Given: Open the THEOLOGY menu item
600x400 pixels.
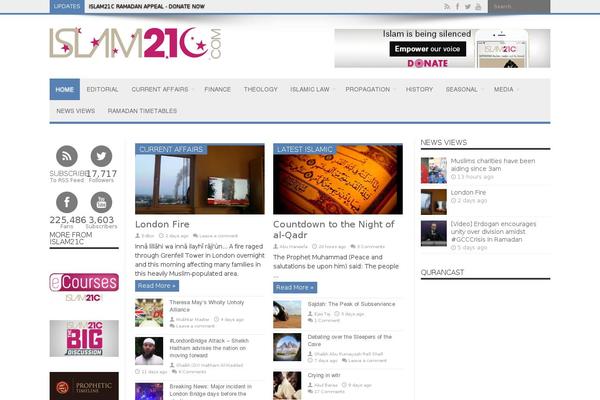Looking at the screenshot, I should pyautogui.click(x=261, y=89).
